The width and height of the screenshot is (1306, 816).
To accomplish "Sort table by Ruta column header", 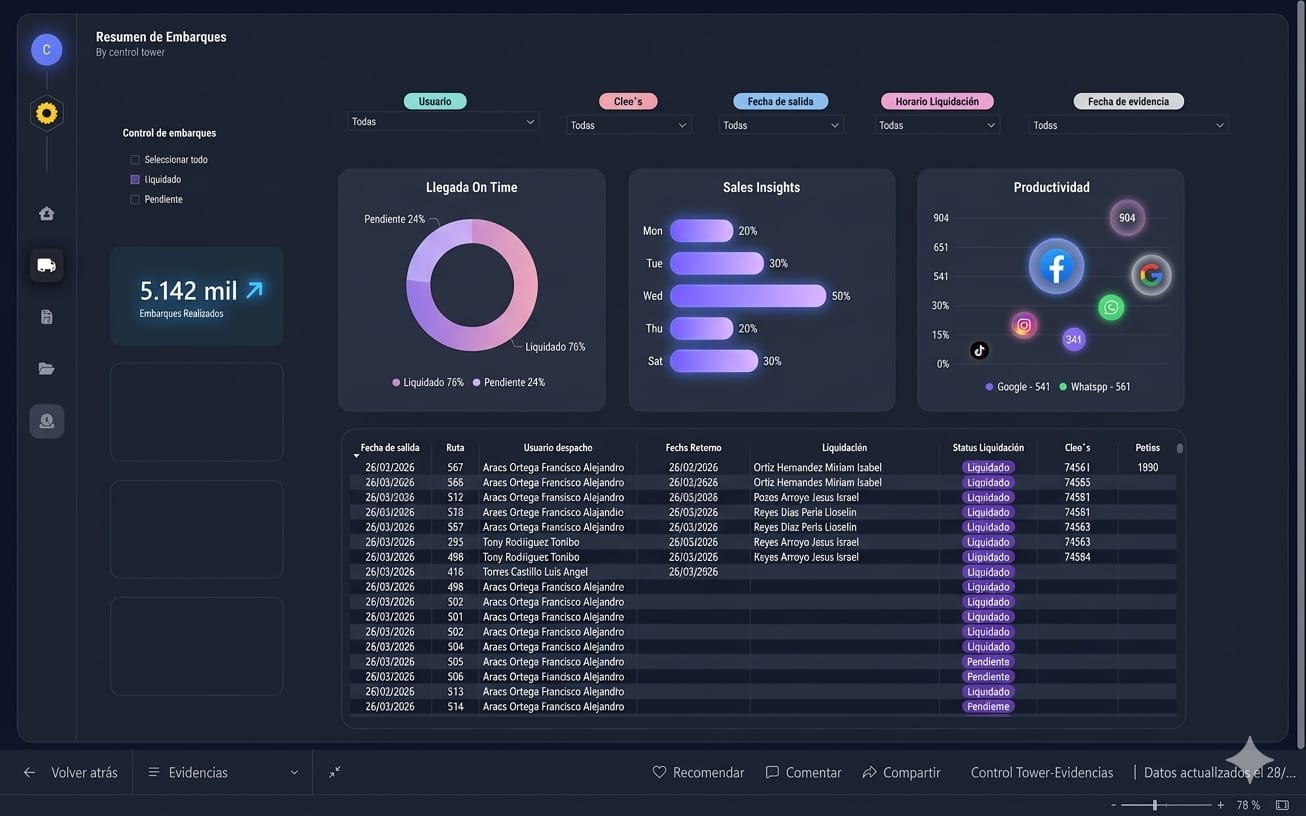I will [455, 448].
